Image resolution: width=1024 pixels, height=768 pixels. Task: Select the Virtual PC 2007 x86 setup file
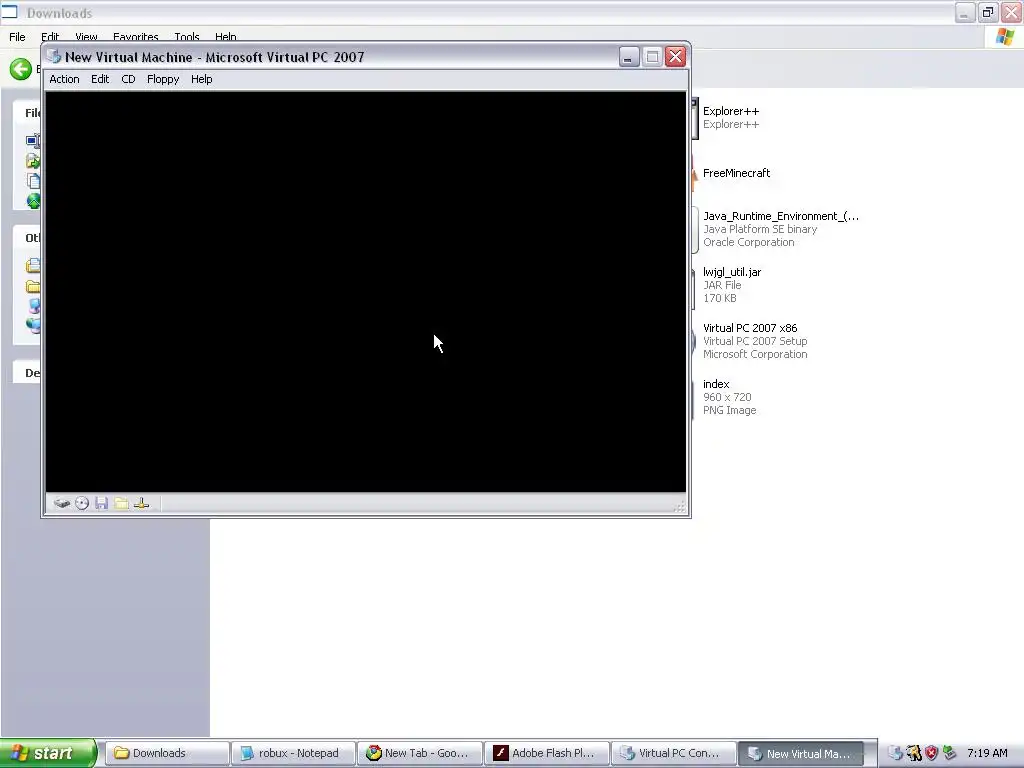pyautogui.click(x=755, y=341)
